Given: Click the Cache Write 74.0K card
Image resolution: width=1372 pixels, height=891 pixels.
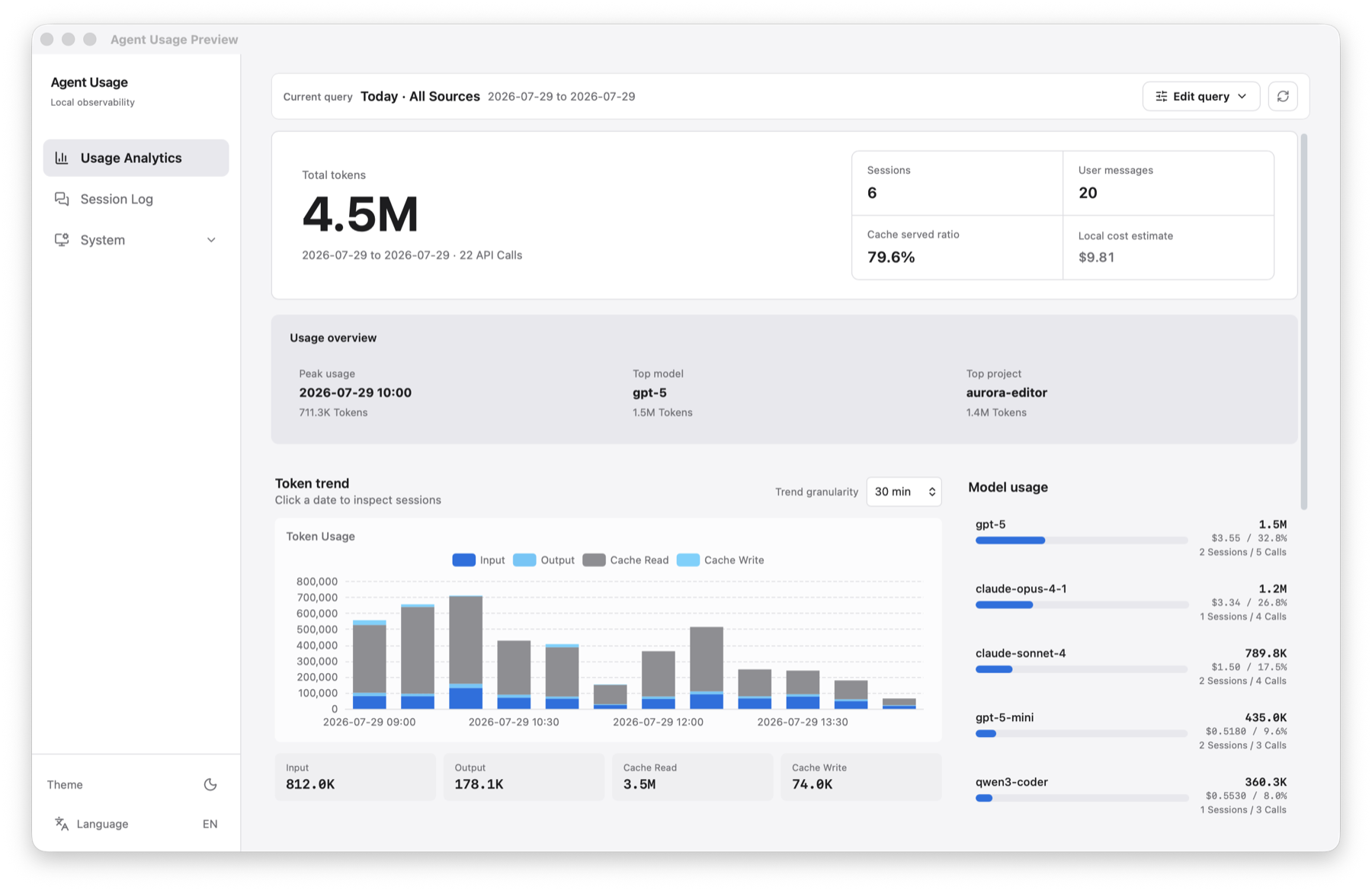Looking at the screenshot, I should click(x=861, y=777).
